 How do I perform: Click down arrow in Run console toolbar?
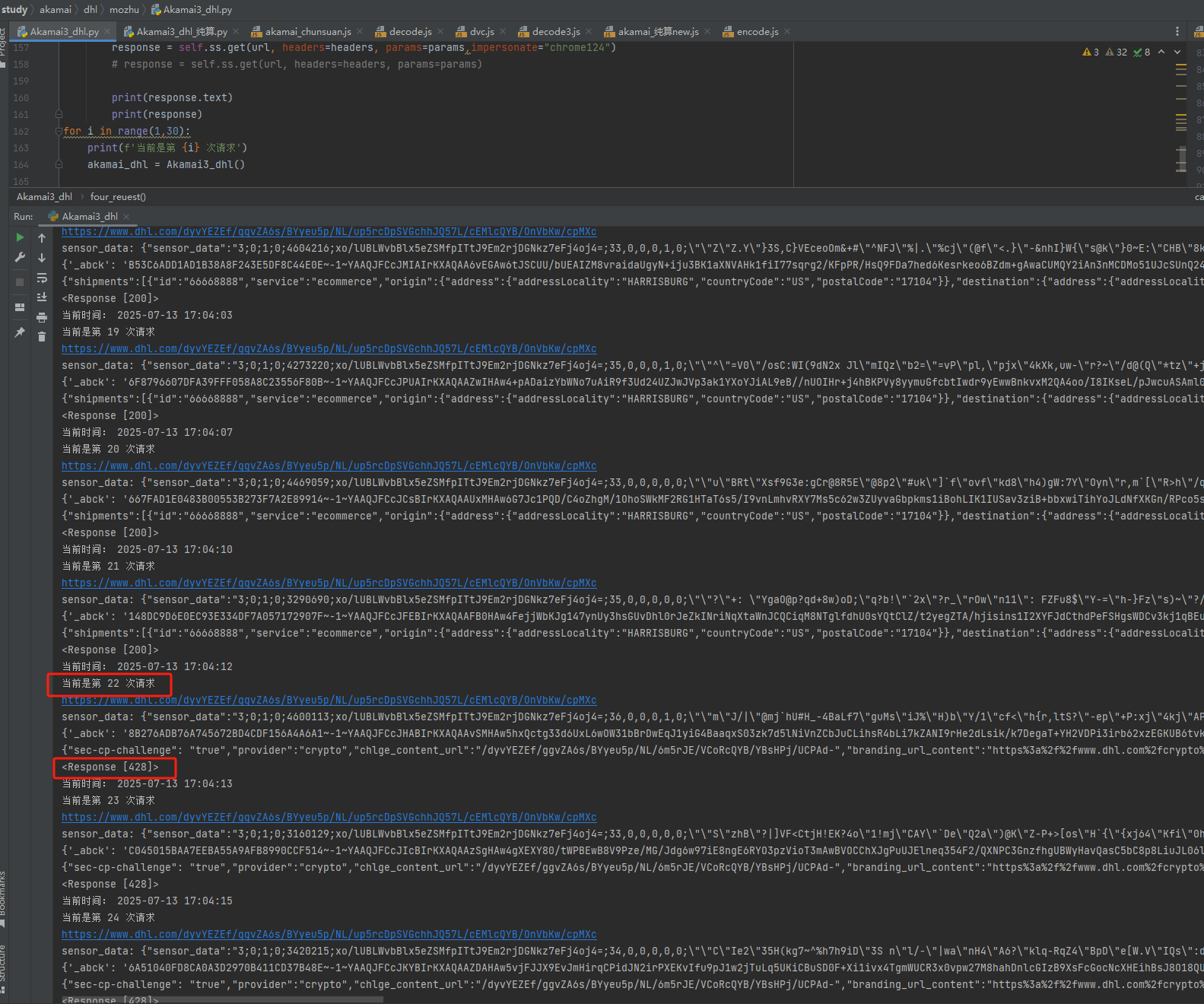[42, 258]
